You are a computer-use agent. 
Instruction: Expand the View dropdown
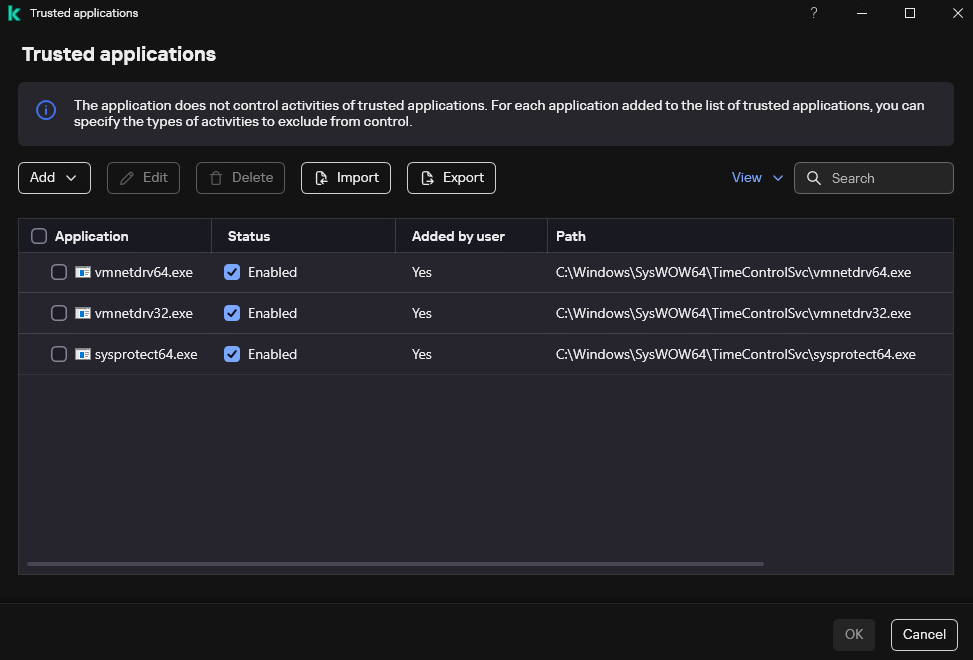(757, 178)
